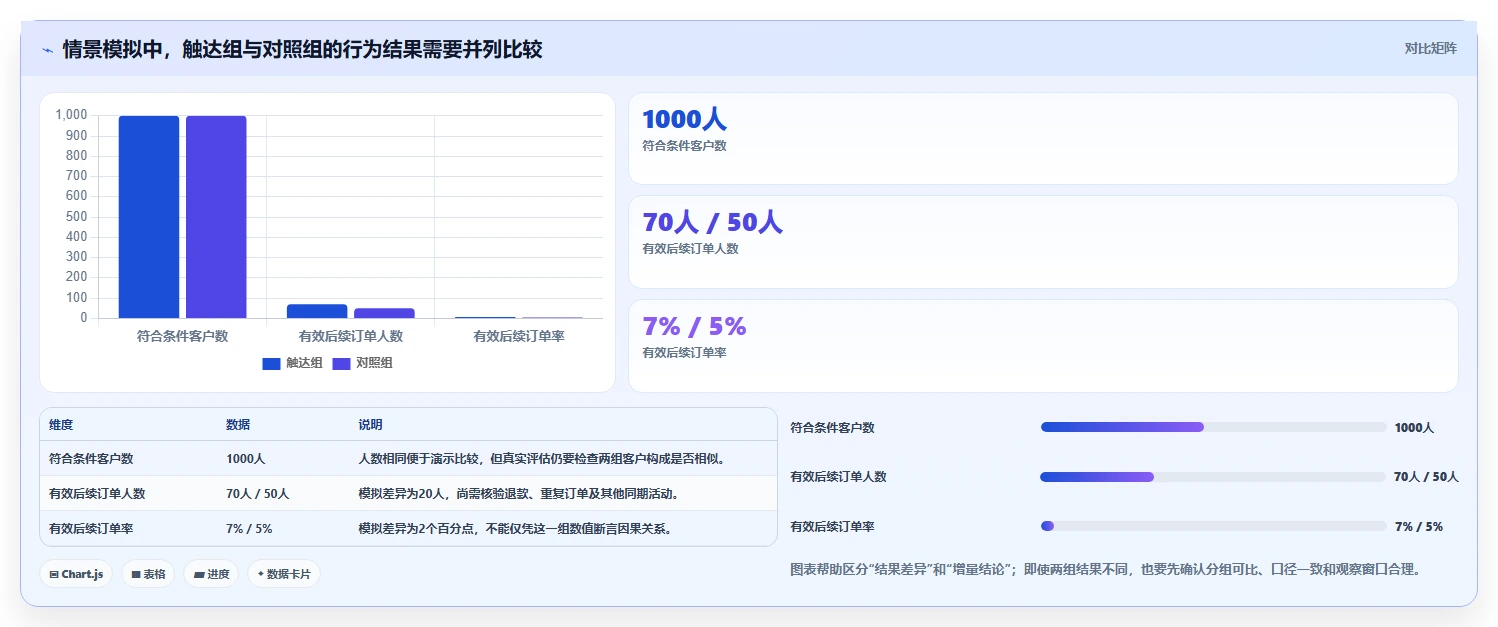Click the title 情景模拟中 heading text
The height and width of the screenshot is (627, 1498).
[302, 49]
